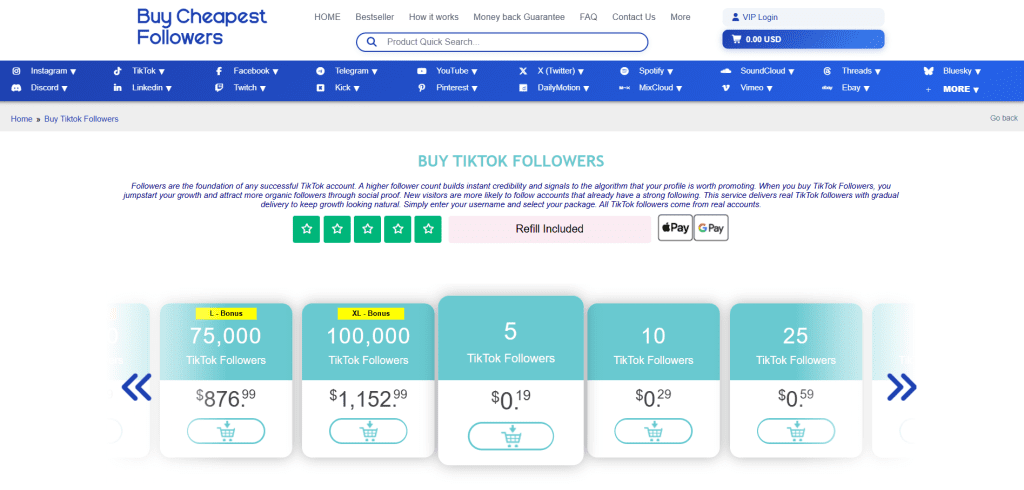Image resolution: width=1024 pixels, height=490 pixels.
Task: Click the $0.19 price text
Action: [x=511, y=400]
